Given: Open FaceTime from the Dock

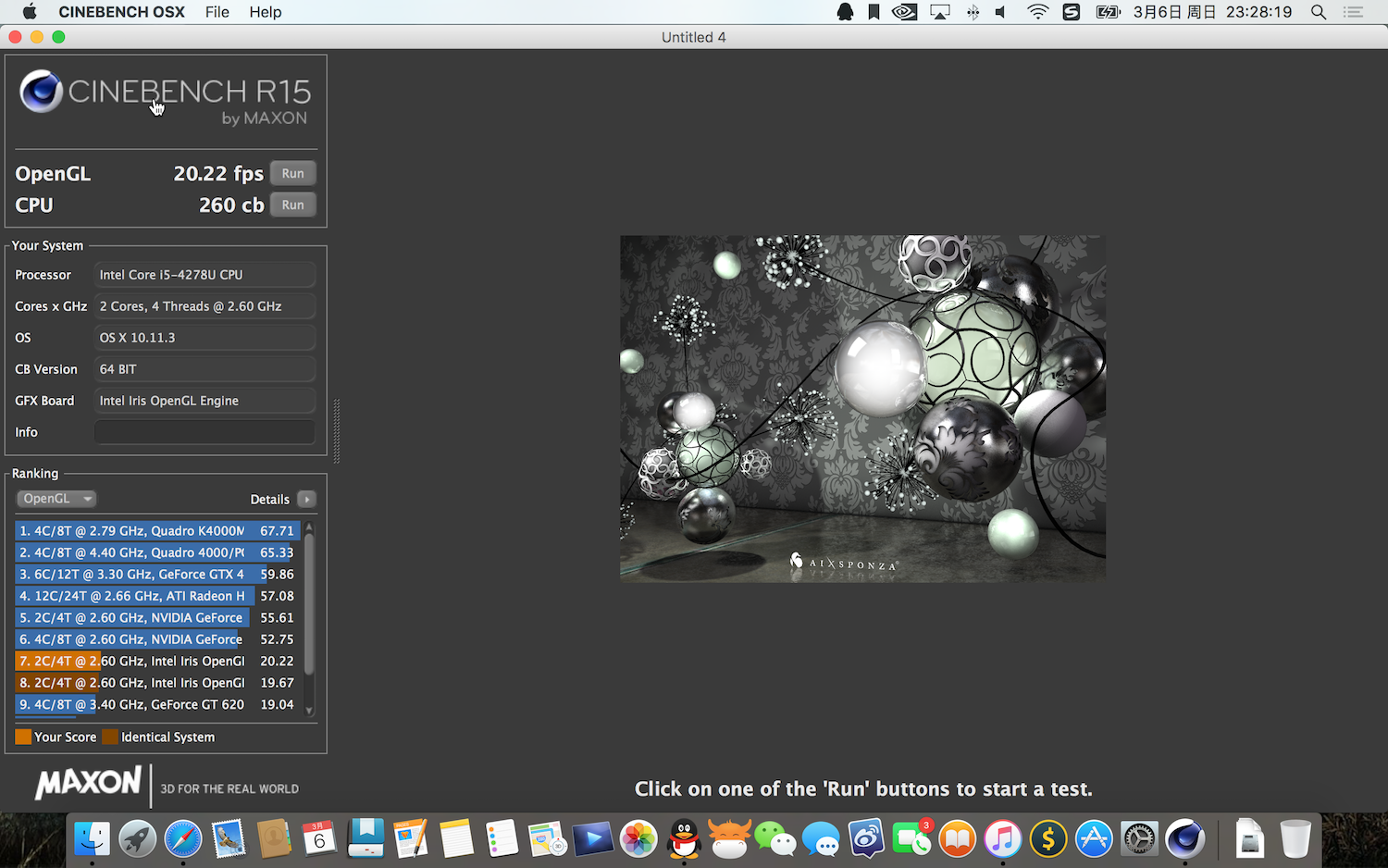Looking at the screenshot, I should [911, 839].
